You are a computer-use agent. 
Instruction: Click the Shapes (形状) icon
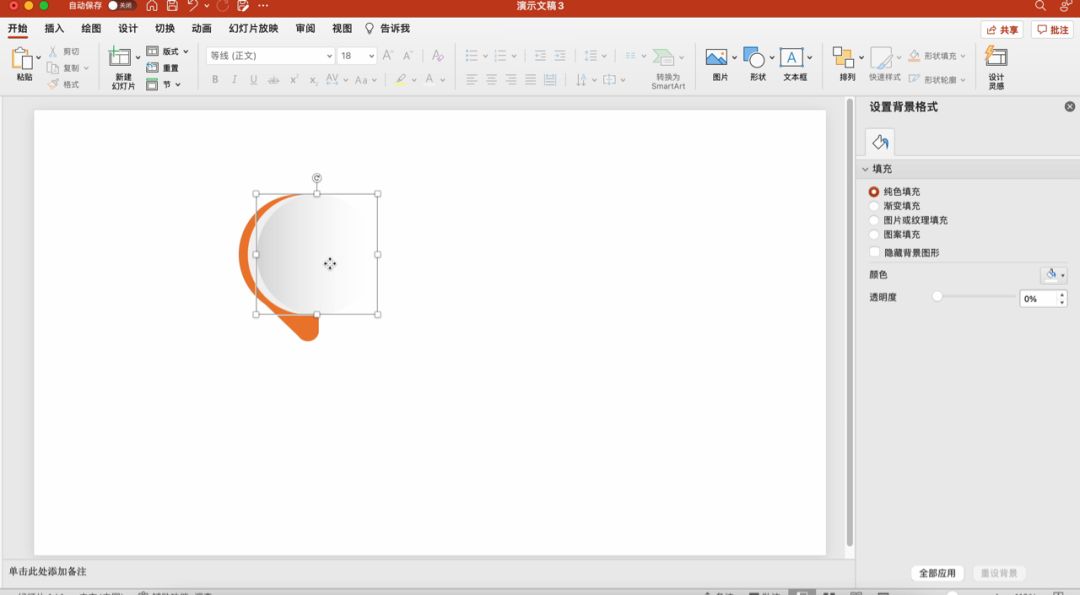(754, 57)
